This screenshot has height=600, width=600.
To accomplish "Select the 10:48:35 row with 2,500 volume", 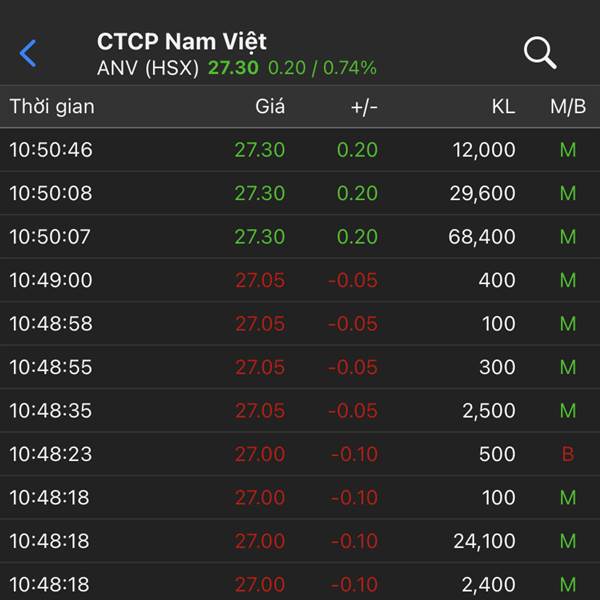I will click(x=300, y=411).
